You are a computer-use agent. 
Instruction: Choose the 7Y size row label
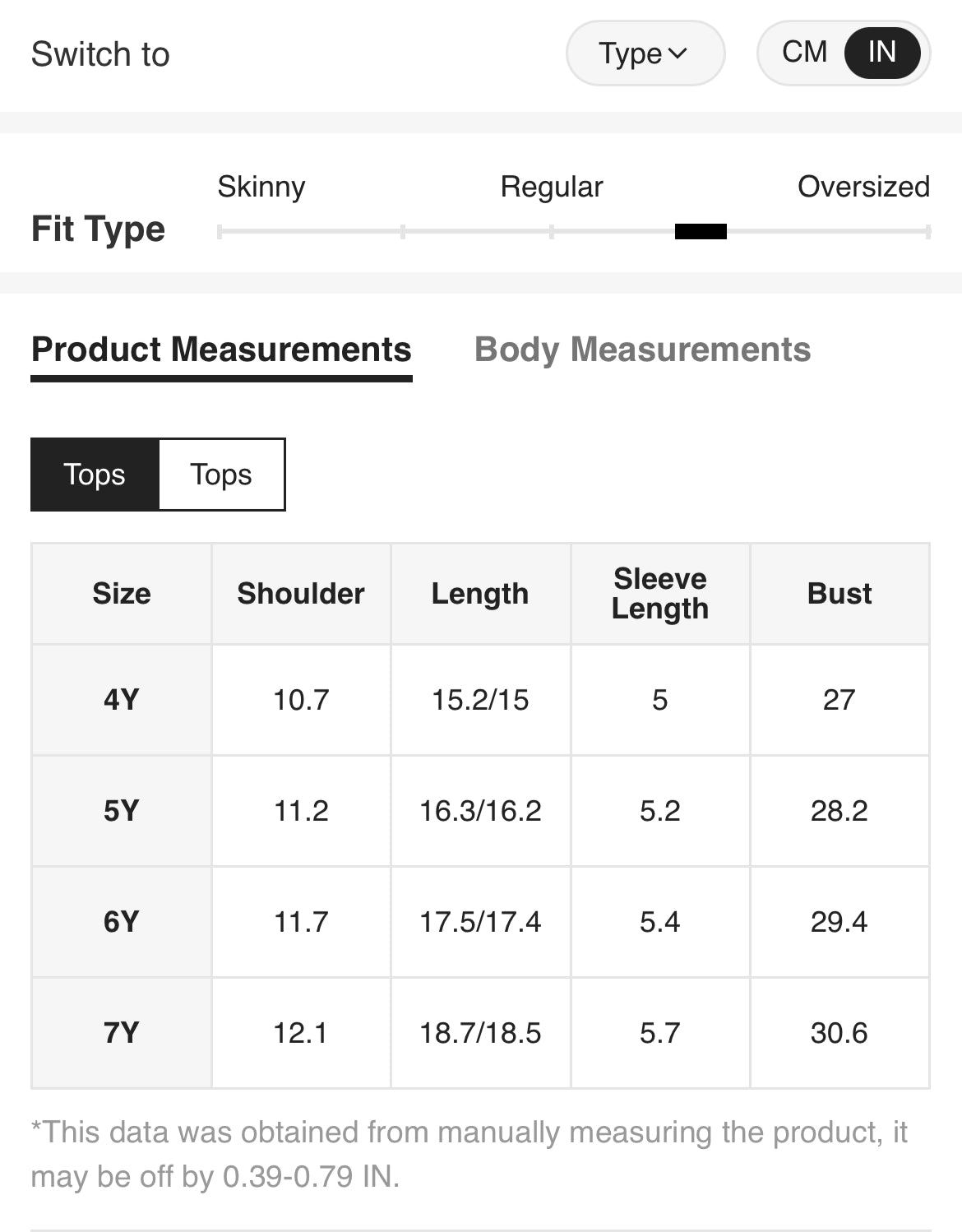[x=122, y=1033]
